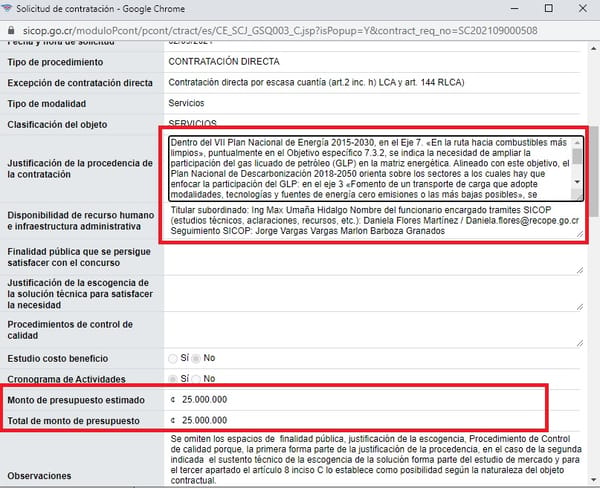The image size is (600, 488).
Task: Click the Justificación textarea scroll-down arrow
Action: 577,182
